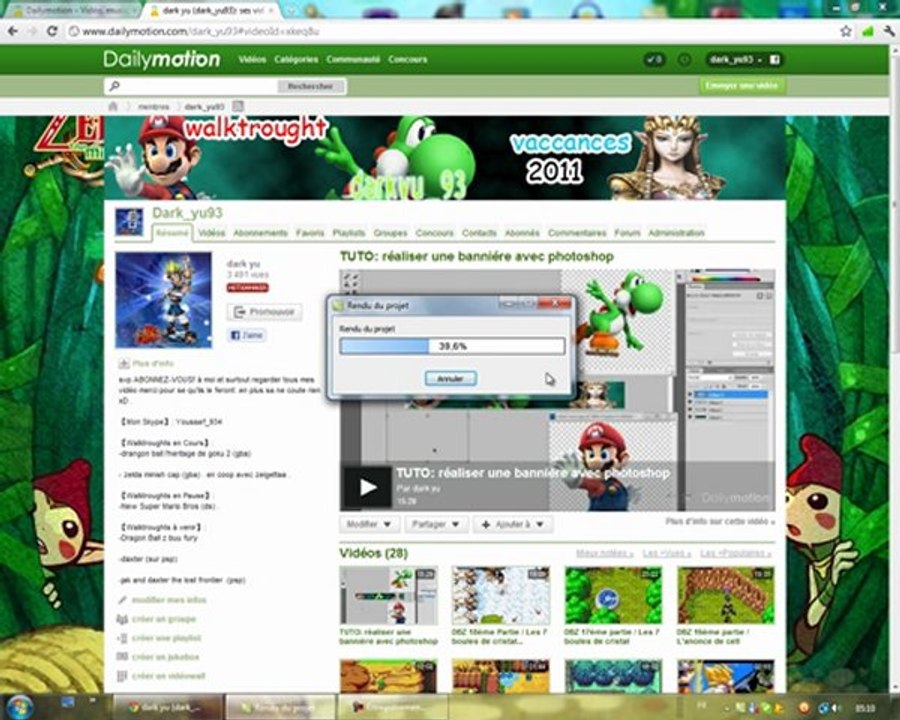Open the Vidéos profile tab
The width and height of the screenshot is (900, 720).
coord(211,233)
